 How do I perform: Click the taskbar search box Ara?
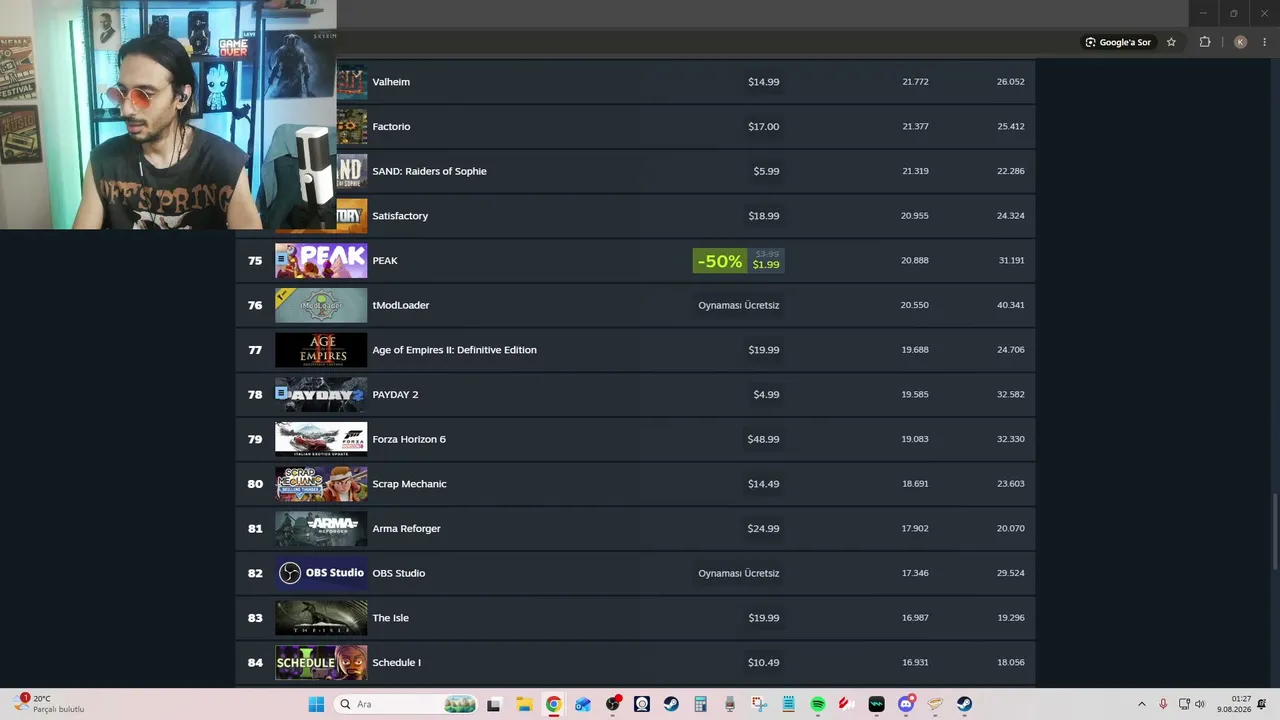click(406, 704)
